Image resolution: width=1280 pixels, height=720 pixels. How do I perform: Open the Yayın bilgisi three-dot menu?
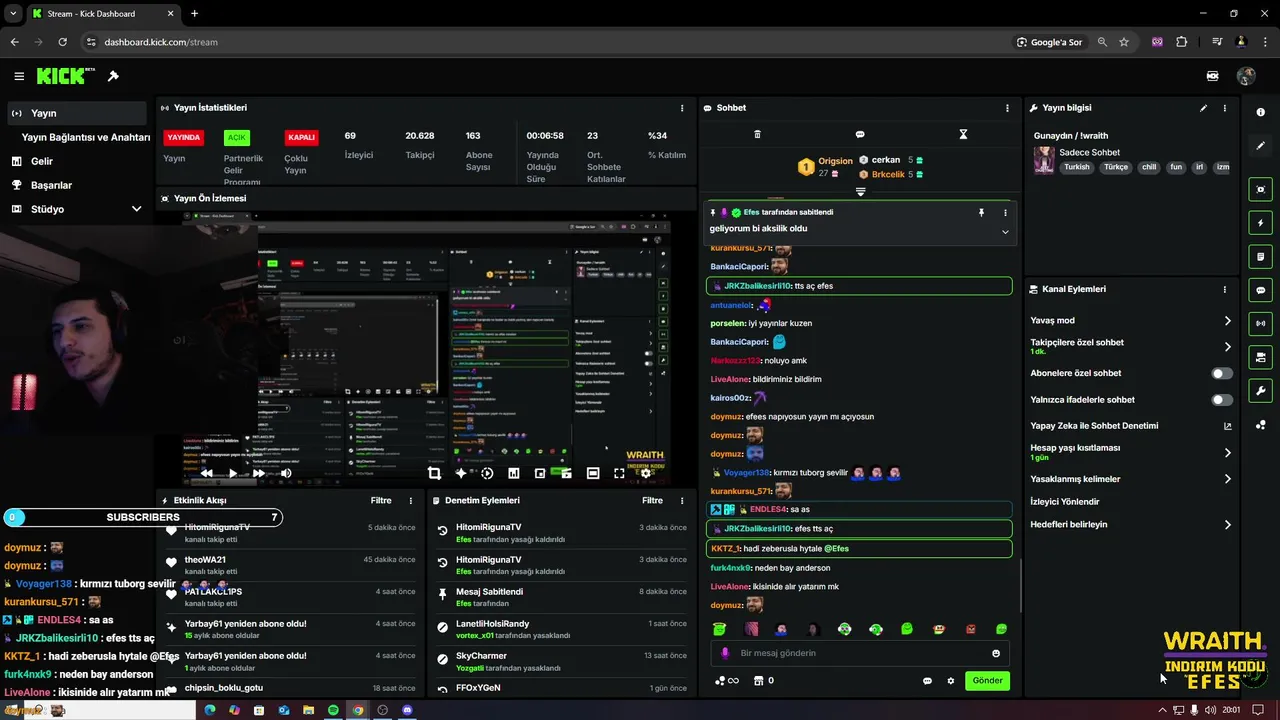[1224, 108]
